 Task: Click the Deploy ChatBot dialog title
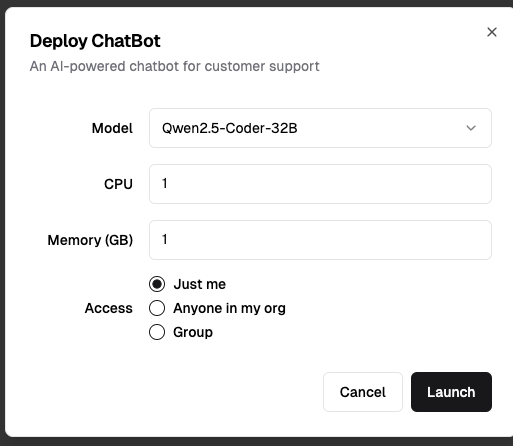[95, 41]
